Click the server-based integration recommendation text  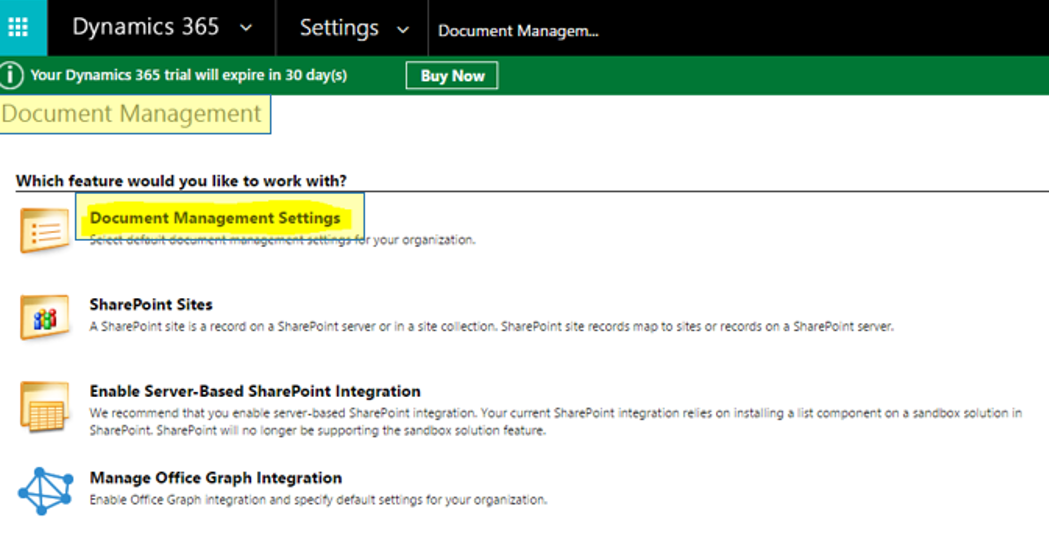[556, 421]
